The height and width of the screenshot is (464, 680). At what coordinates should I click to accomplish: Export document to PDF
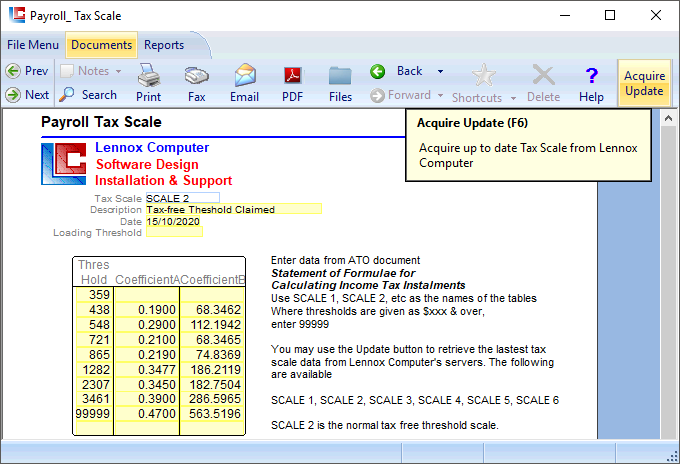tap(293, 83)
